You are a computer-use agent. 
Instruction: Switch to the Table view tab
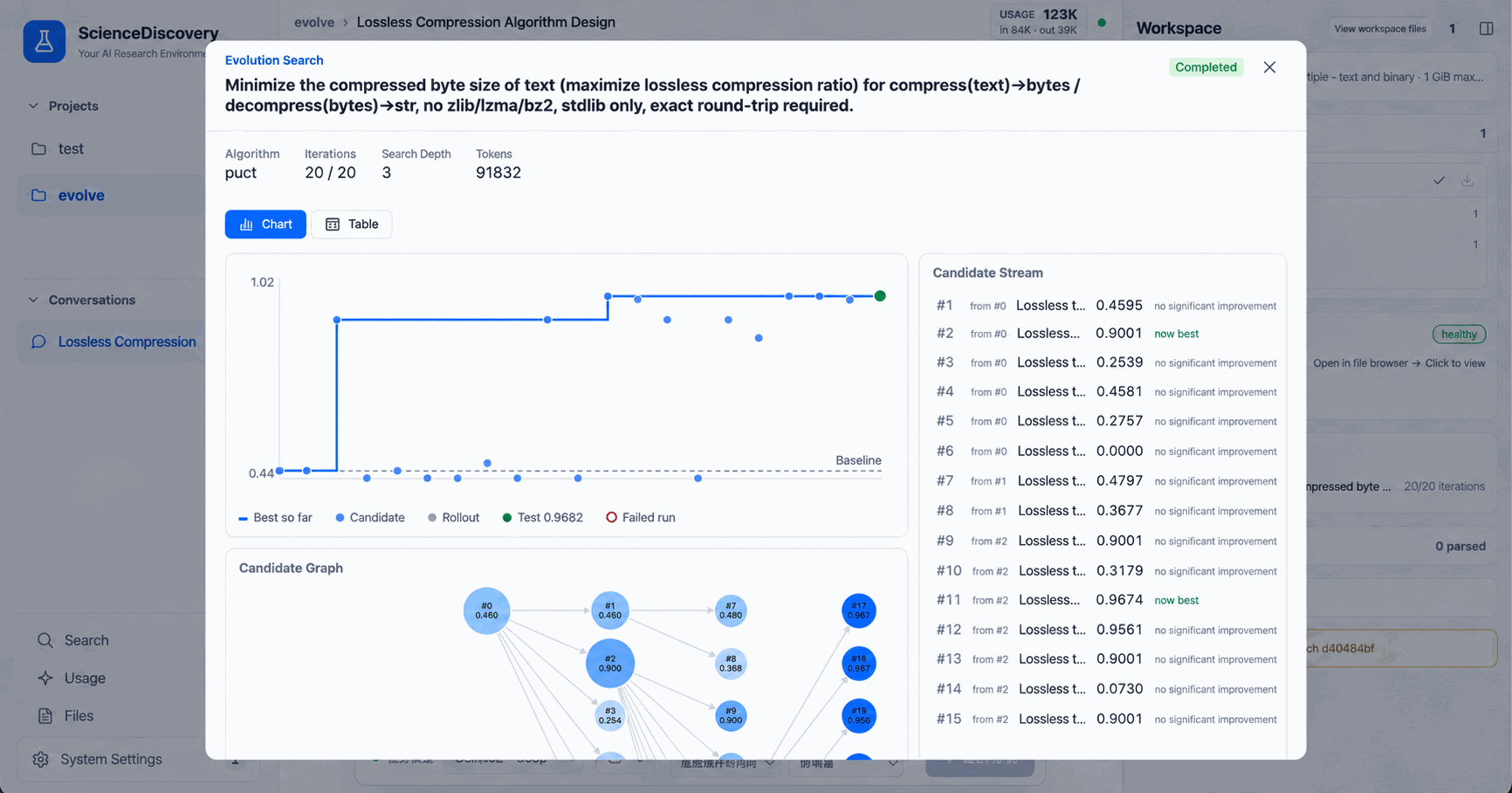point(352,224)
